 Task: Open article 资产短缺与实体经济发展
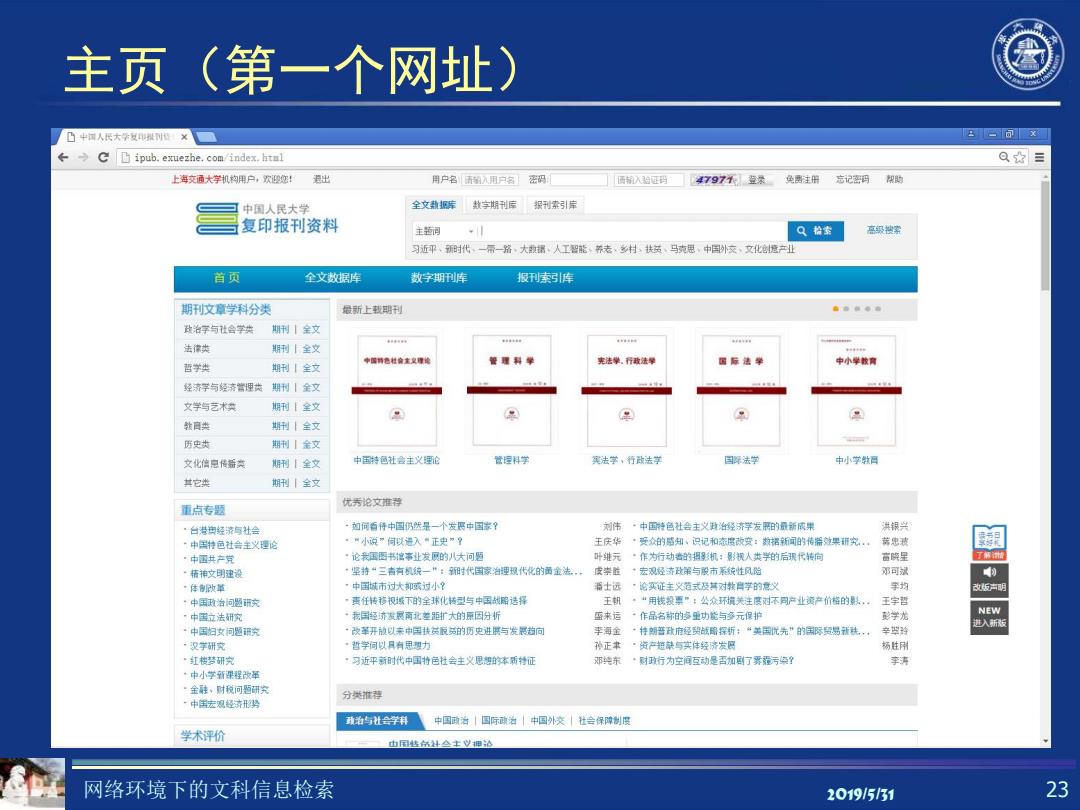[x=687, y=645]
